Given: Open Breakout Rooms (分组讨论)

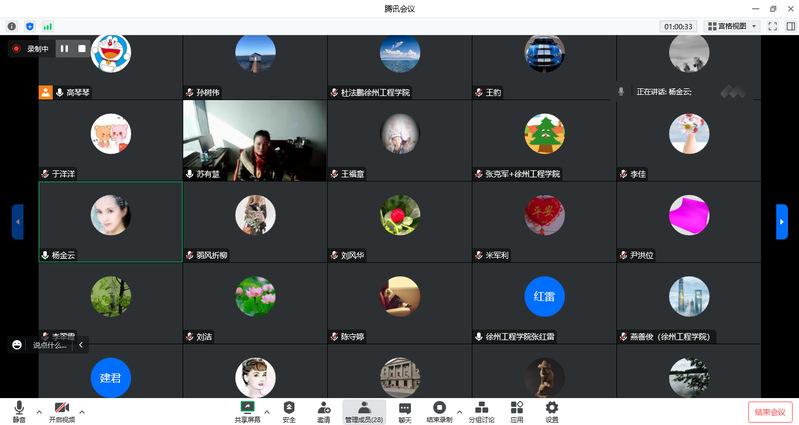Looking at the screenshot, I should coord(481,411).
